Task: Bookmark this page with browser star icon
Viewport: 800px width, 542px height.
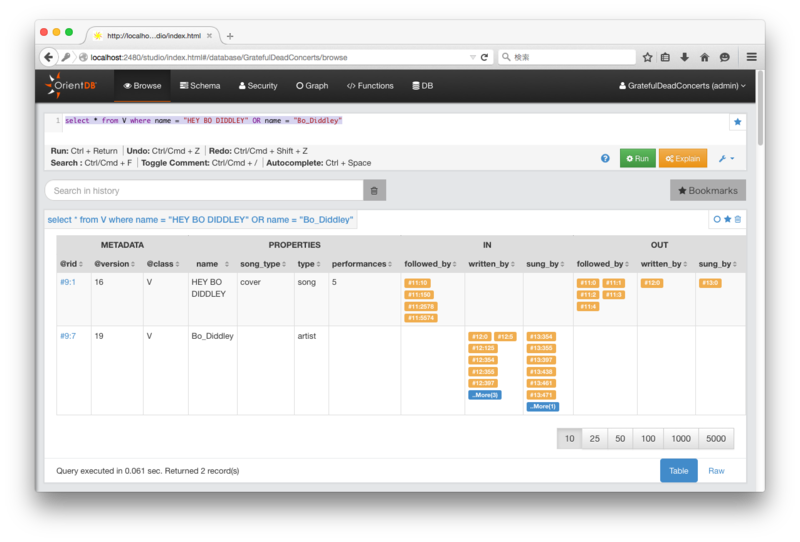Action: point(647,57)
